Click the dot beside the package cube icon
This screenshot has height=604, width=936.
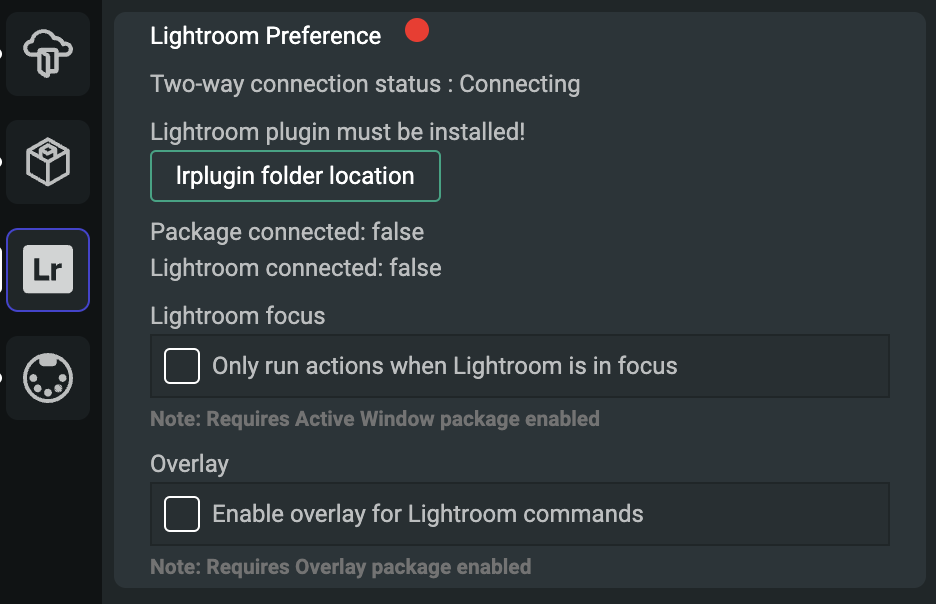2,162
